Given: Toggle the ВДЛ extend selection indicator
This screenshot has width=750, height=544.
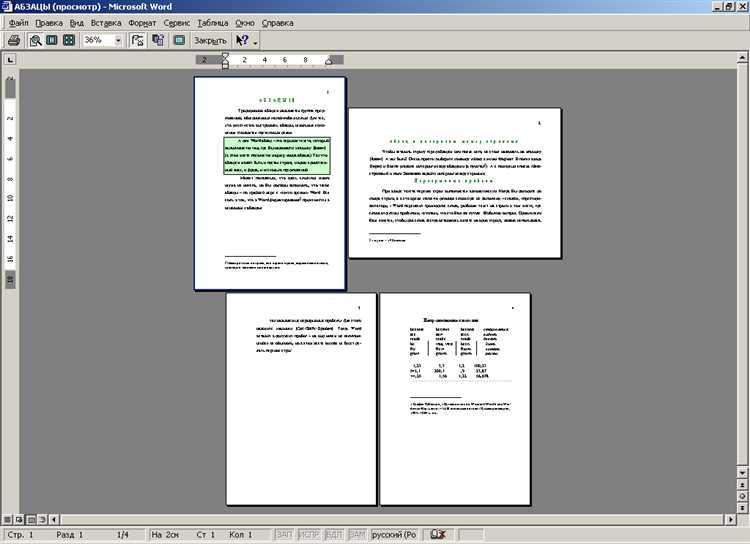Looking at the screenshot, I should pos(334,534).
